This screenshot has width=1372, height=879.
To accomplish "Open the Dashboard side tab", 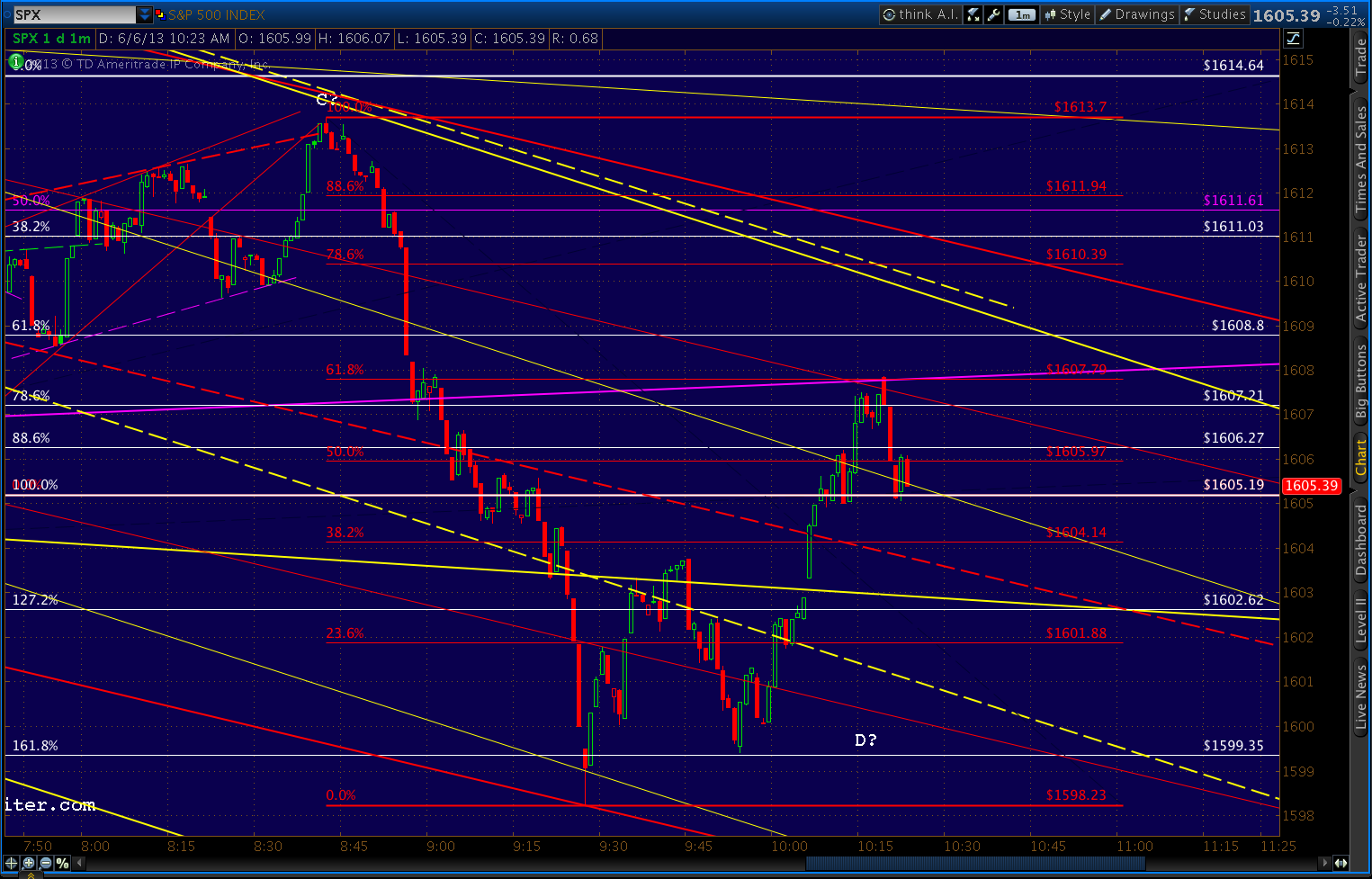I will (x=1360, y=539).
